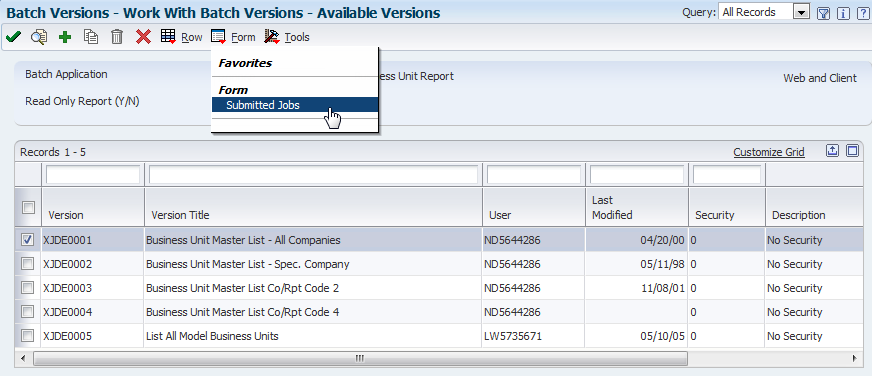Click 'Business Unit Master List Co/Rpt Code 4'
This screenshot has width=872, height=376.
coord(242,312)
